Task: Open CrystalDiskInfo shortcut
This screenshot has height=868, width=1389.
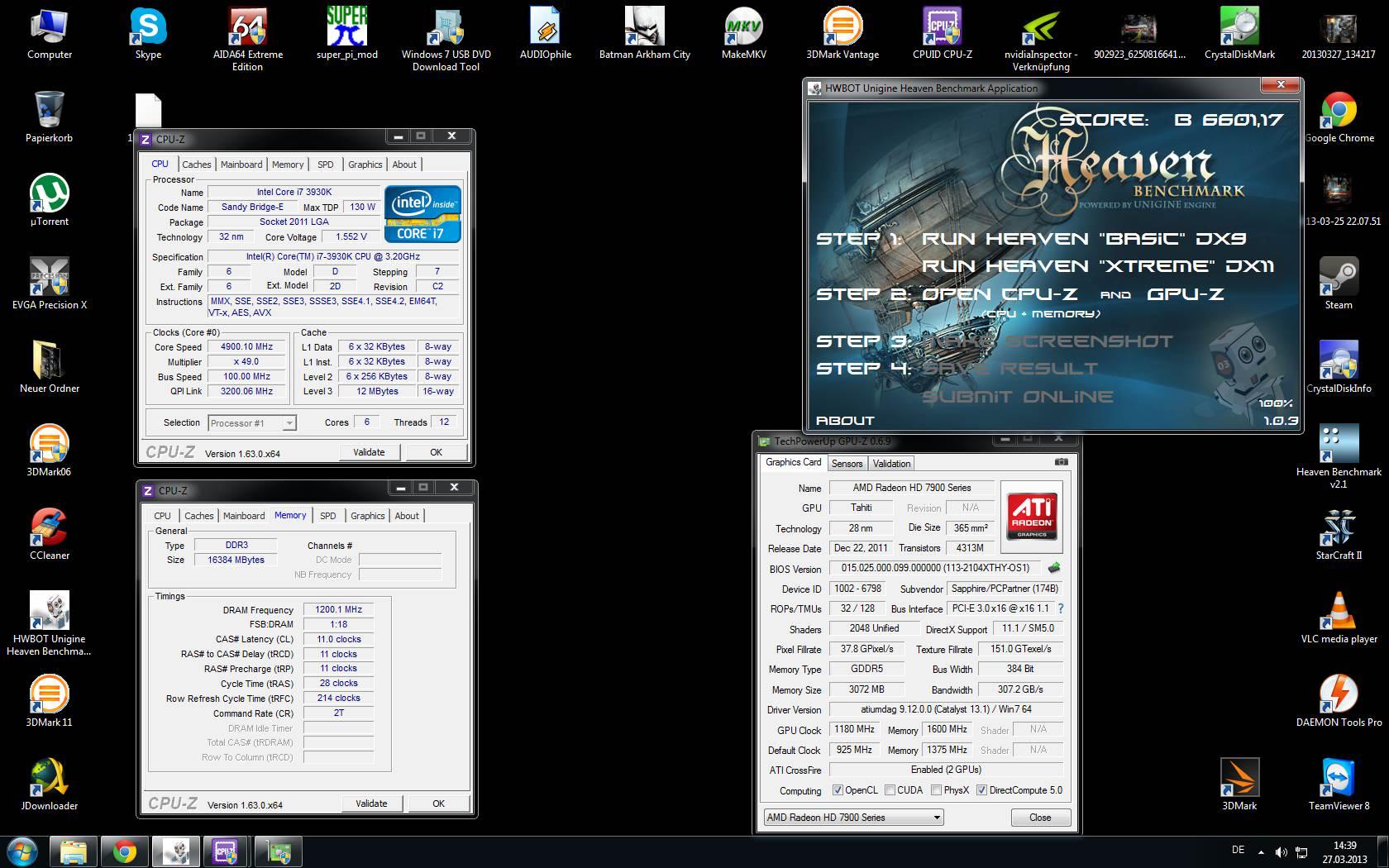Action: tap(1339, 367)
